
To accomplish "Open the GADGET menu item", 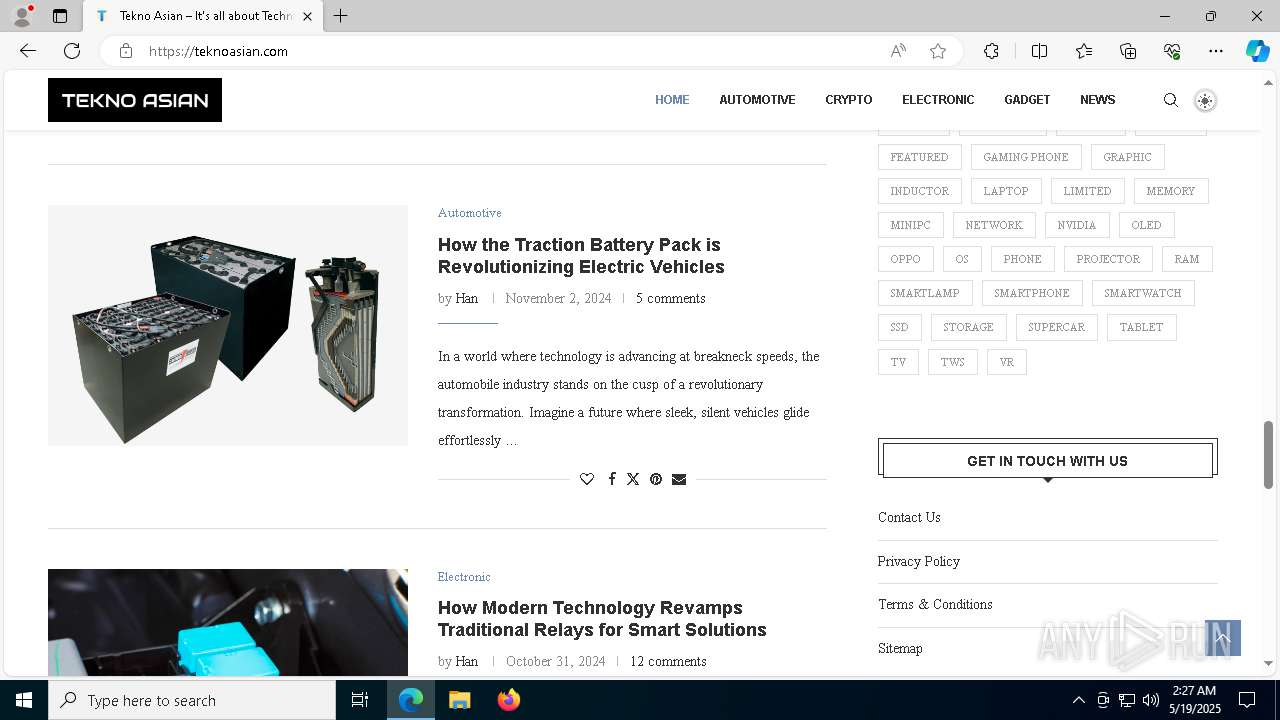I will point(1027,100).
